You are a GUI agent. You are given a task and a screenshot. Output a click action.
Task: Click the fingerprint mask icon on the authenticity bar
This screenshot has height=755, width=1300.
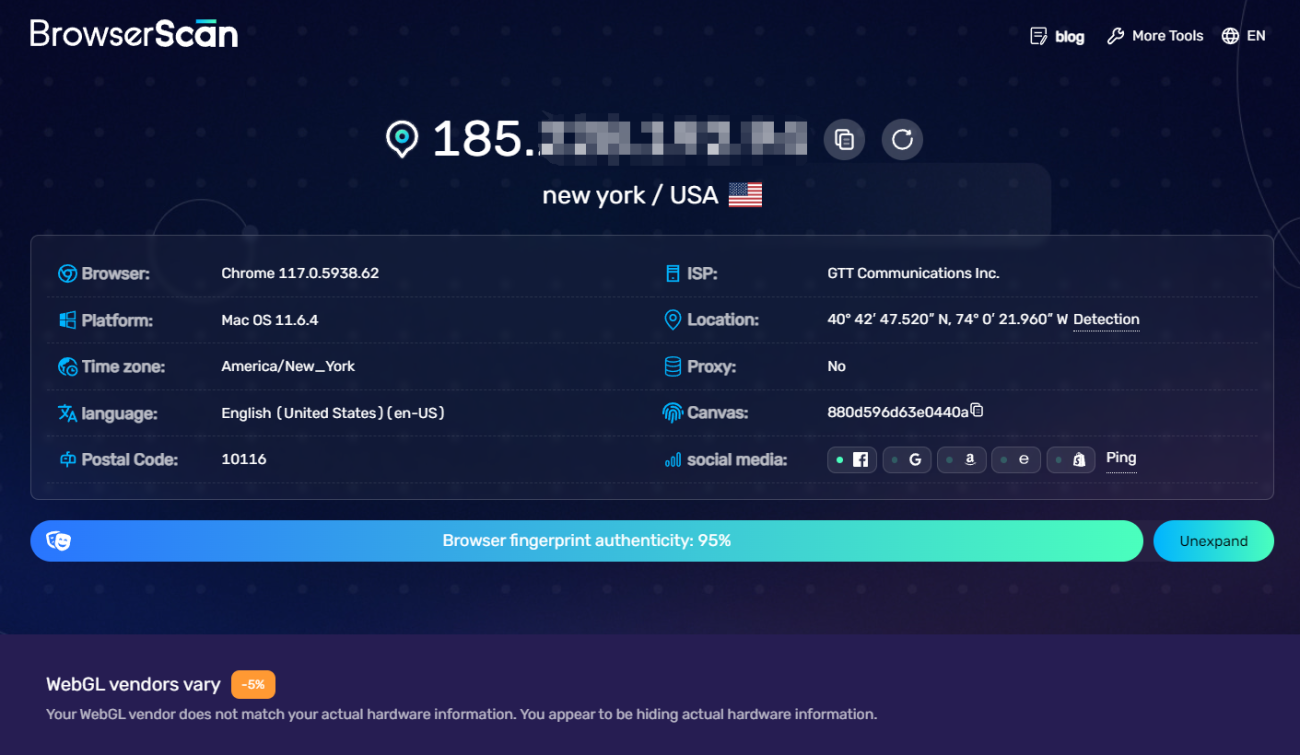tap(60, 540)
